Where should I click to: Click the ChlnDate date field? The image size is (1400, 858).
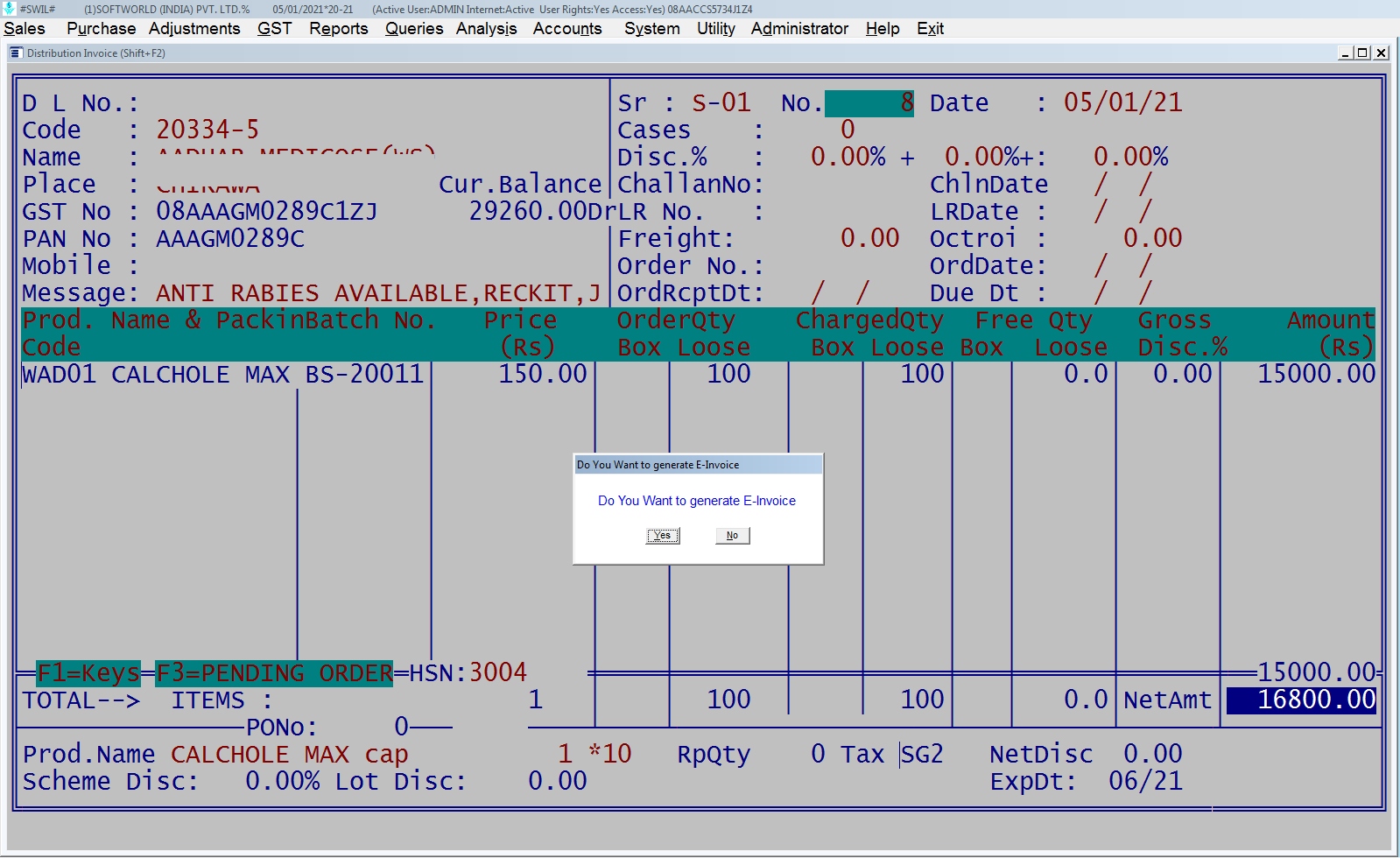(1123, 185)
